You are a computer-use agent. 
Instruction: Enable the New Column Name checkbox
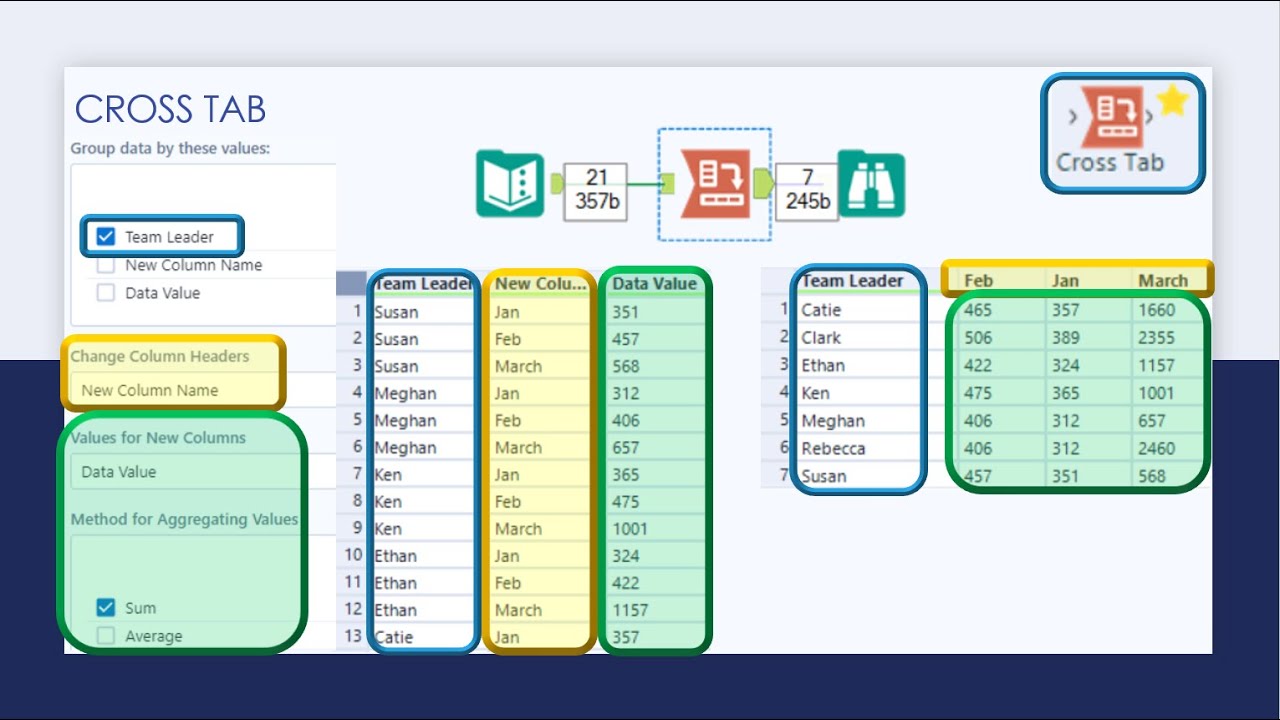[x=105, y=264]
